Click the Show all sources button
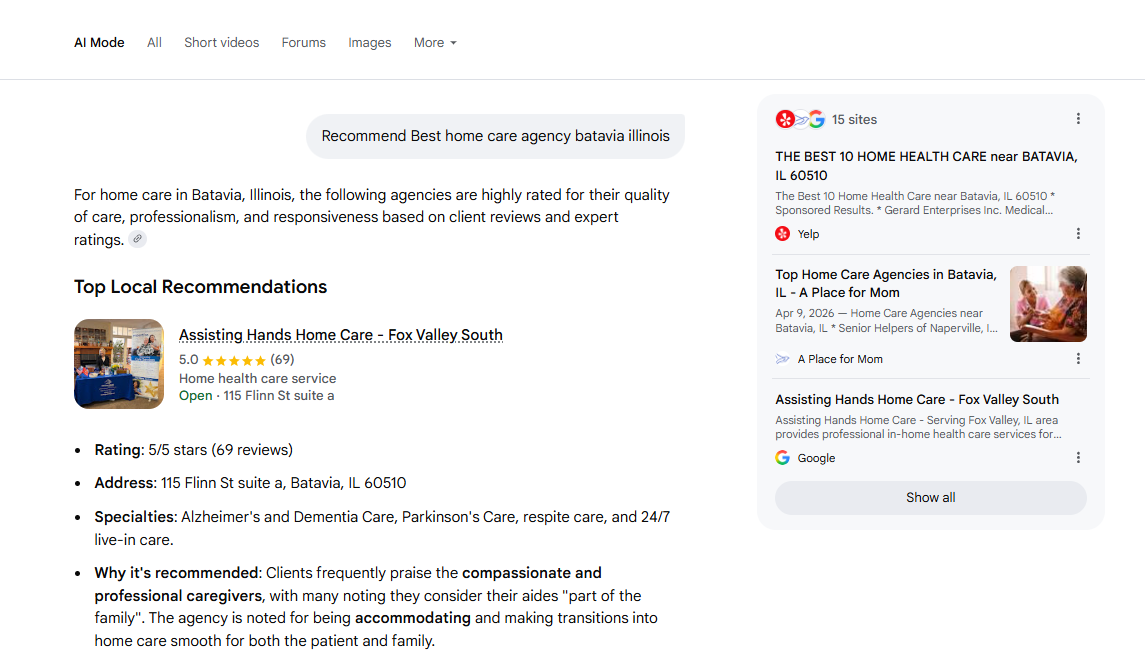This screenshot has height=667, width=1145. [930, 498]
